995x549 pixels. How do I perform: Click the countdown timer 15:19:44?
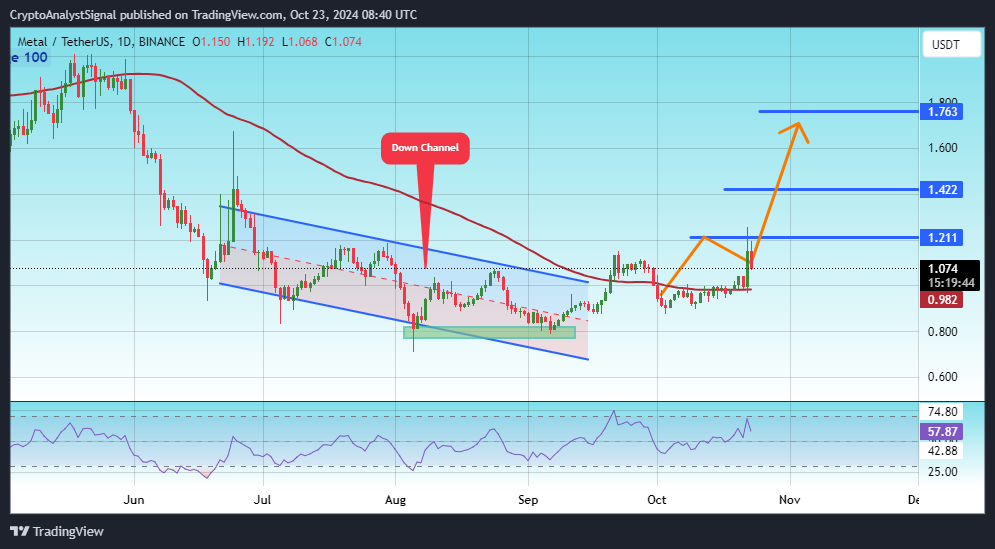point(951,284)
